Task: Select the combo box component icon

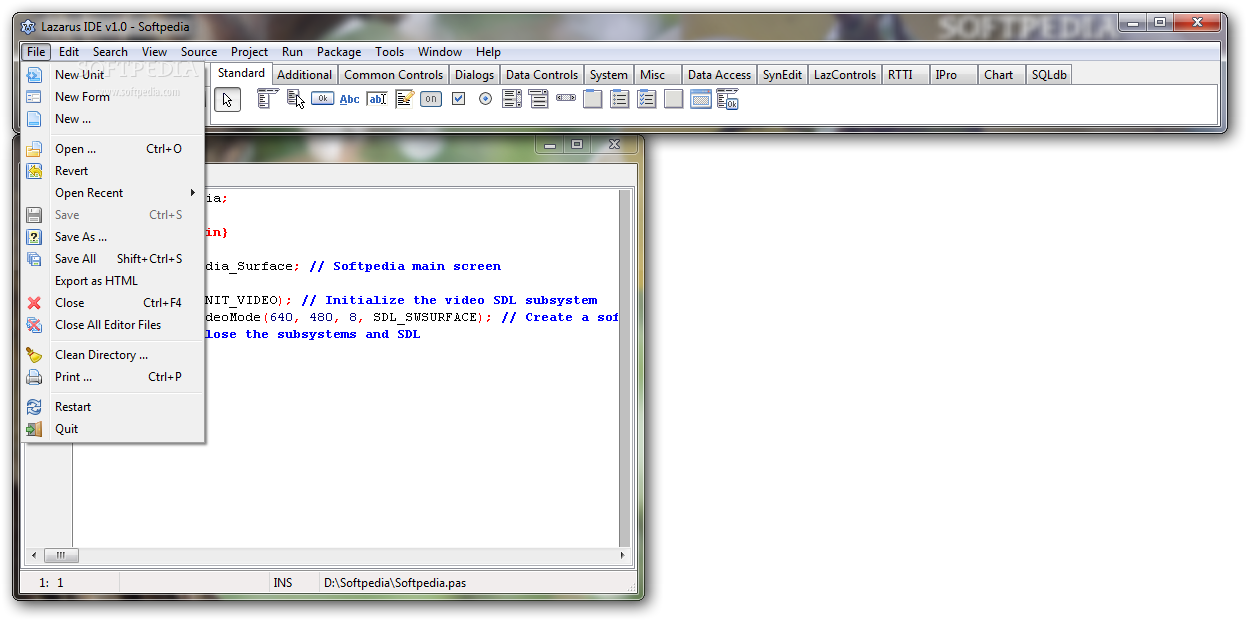Action: point(539,99)
